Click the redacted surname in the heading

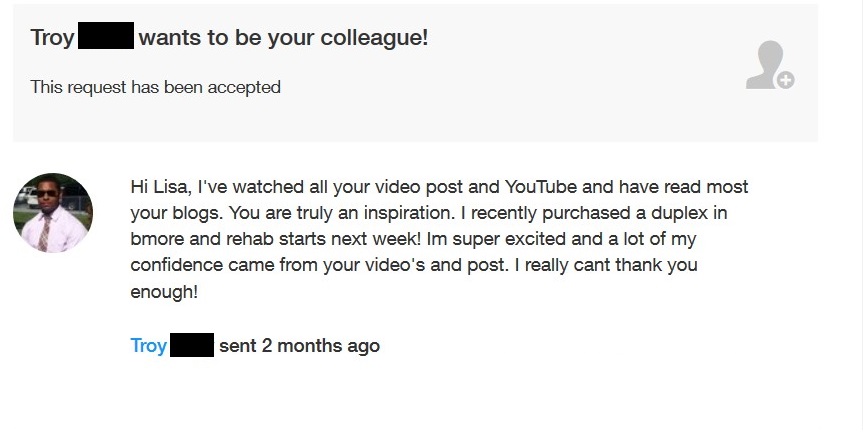click(x=106, y=38)
